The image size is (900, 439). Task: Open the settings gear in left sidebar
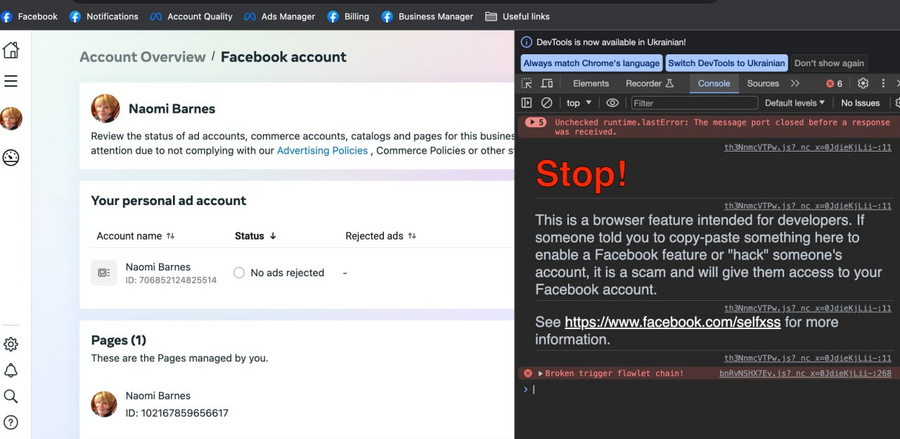click(x=10, y=344)
